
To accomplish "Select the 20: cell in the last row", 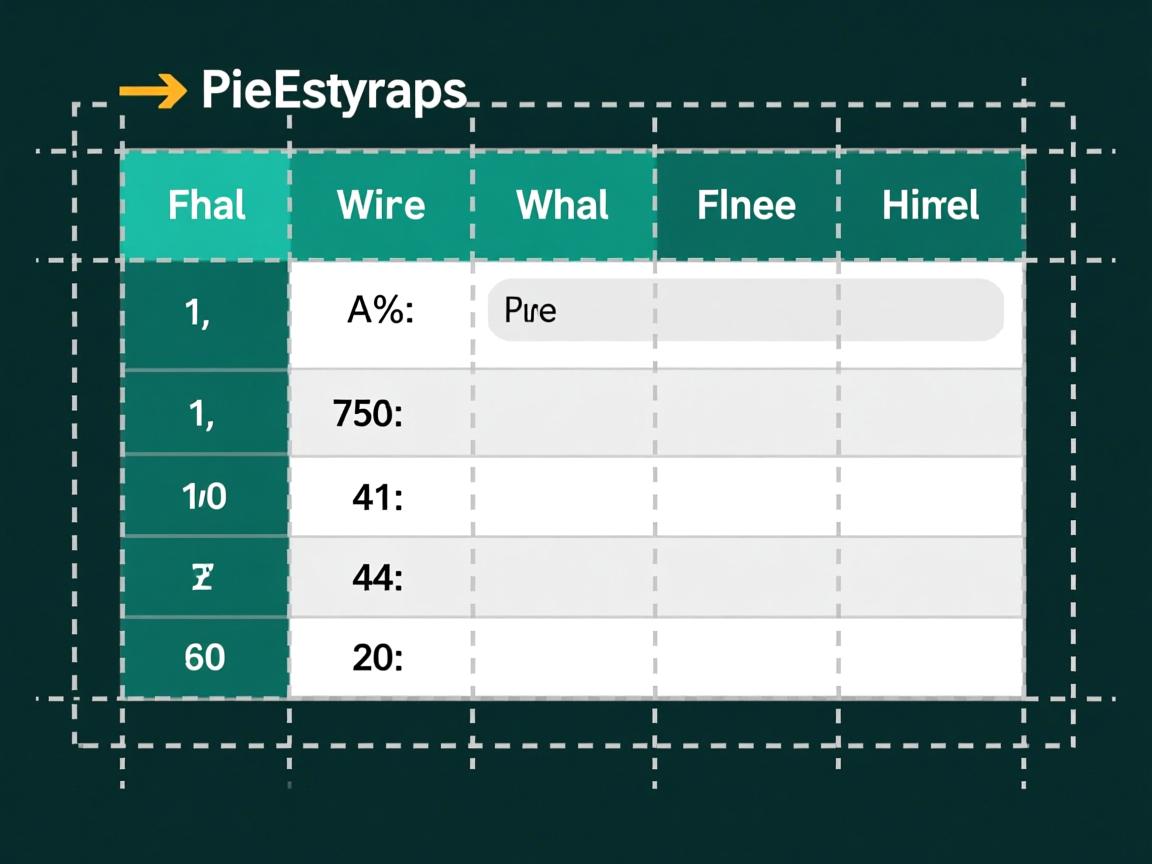I will [380, 657].
